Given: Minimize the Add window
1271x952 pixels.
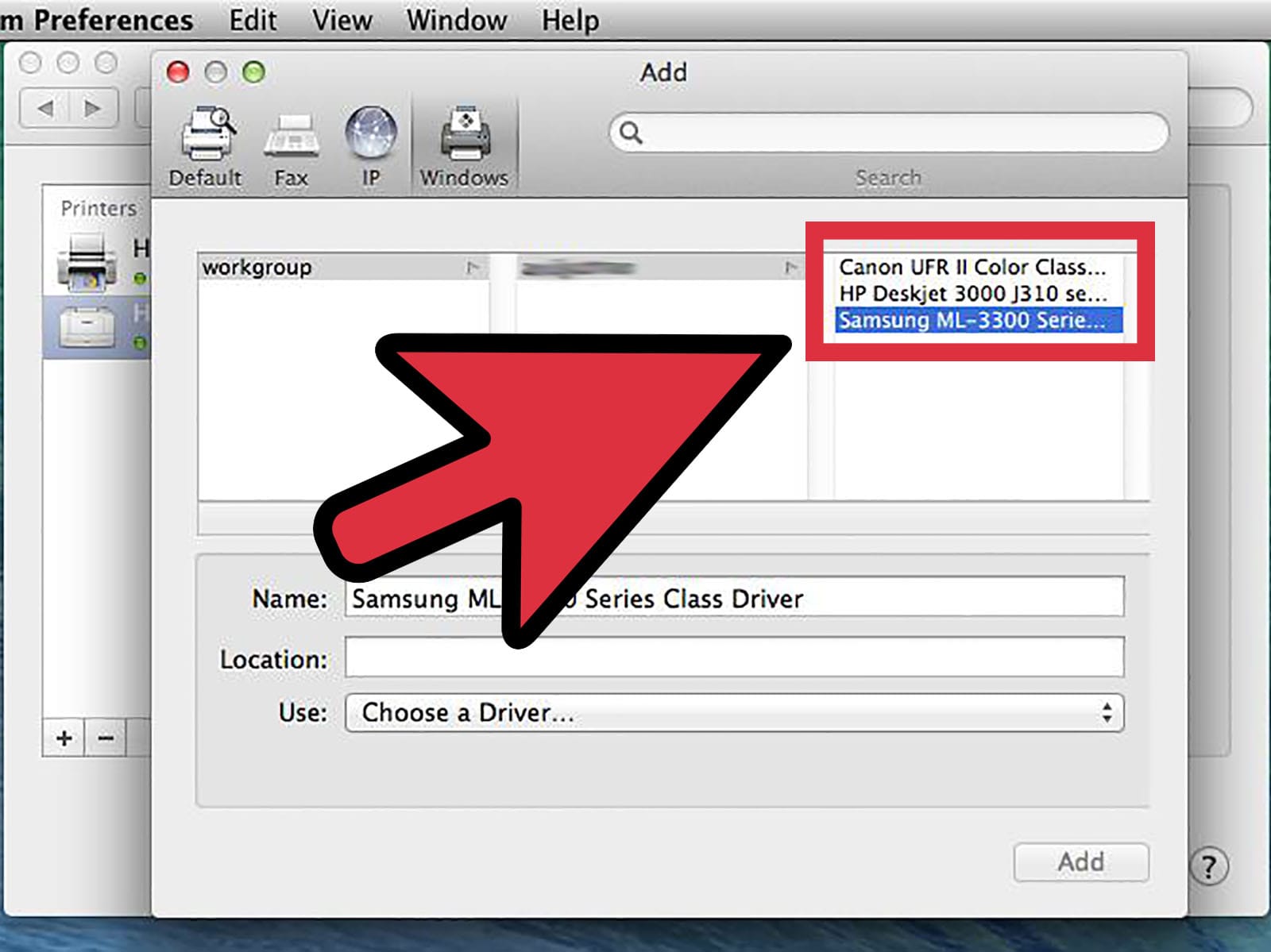Looking at the screenshot, I should point(216,72).
